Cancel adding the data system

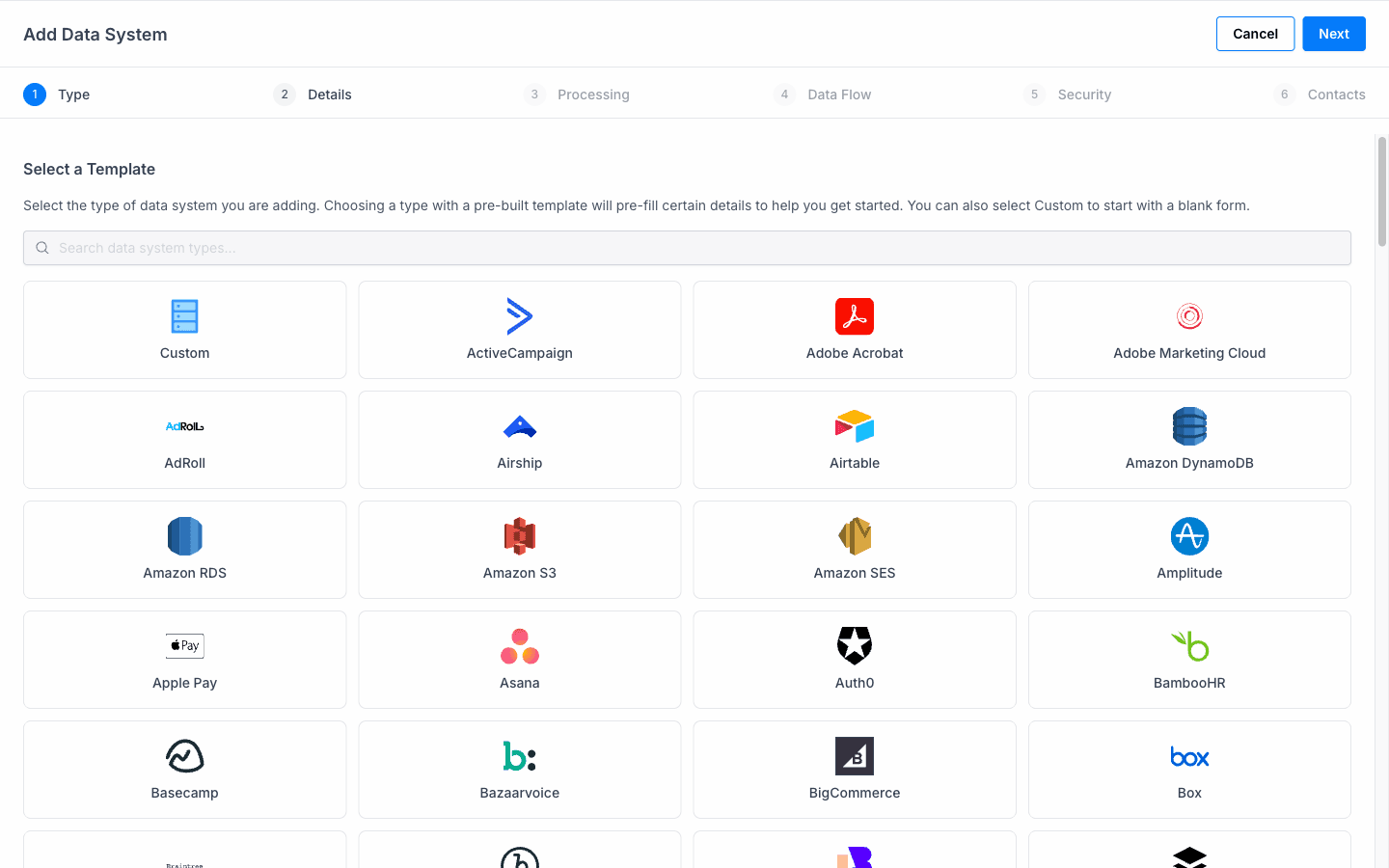1255,34
